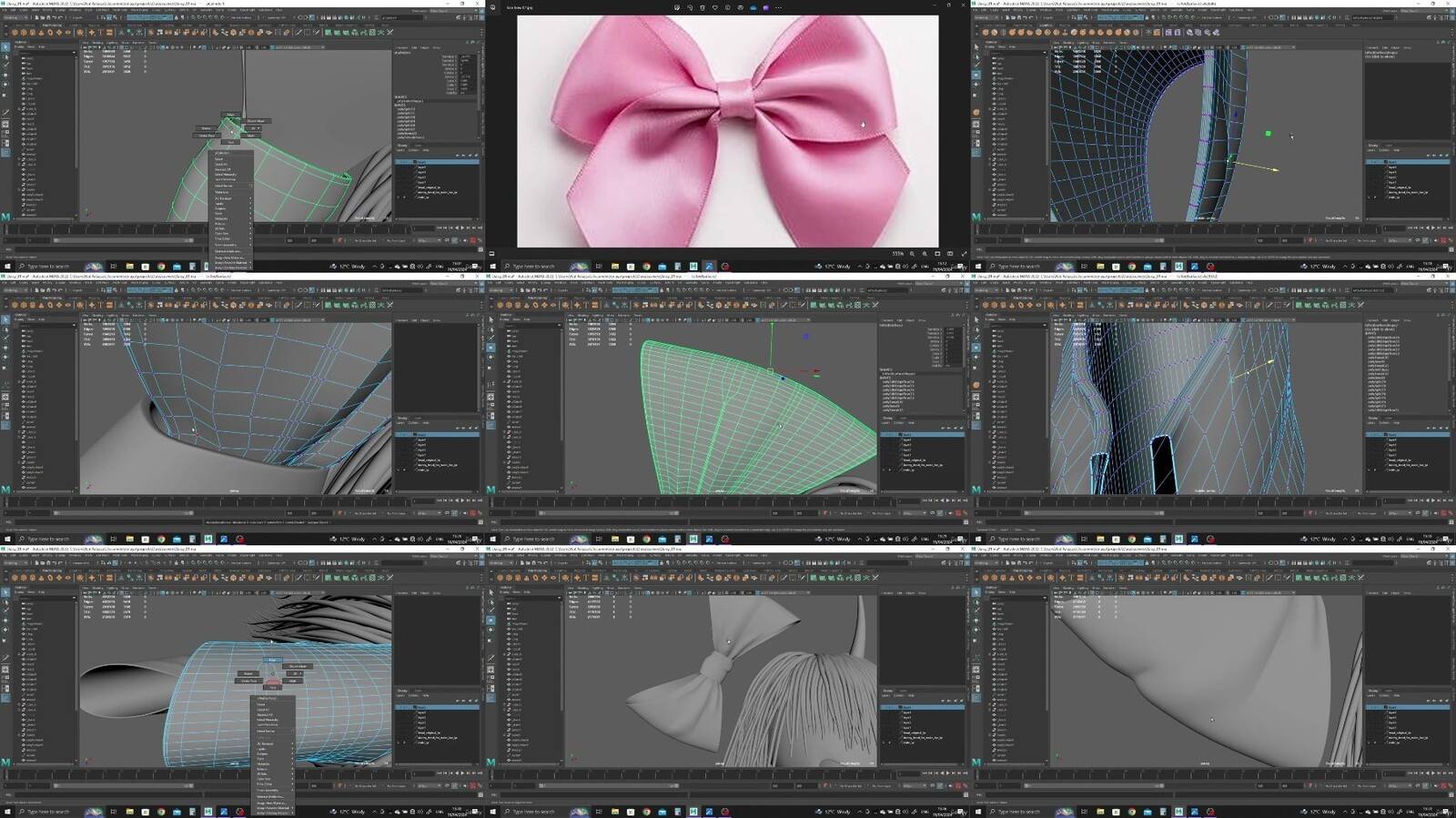This screenshot has height=818, width=1456.
Task: Click Face at bottom of top-left marking menu
Action: pyautogui.click(x=231, y=142)
